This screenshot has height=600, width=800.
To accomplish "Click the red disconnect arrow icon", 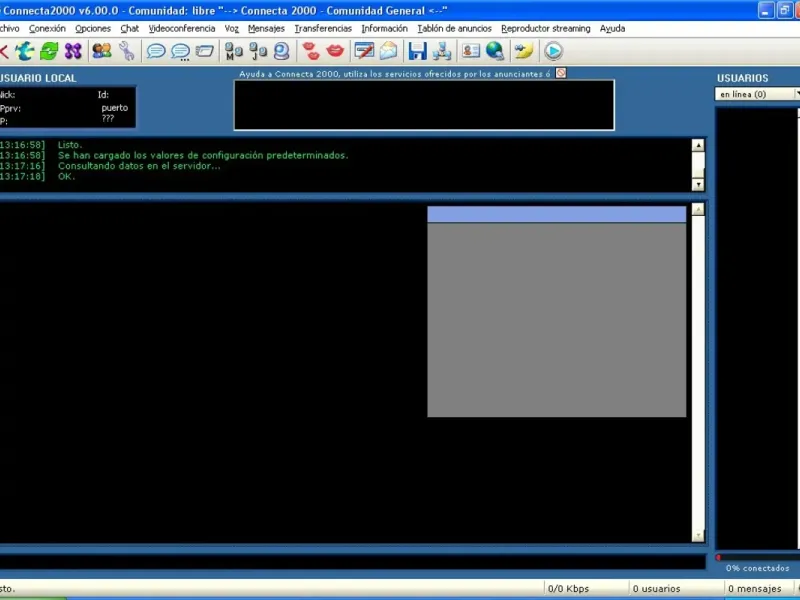I will pyautogui.click(x=4, y=51).
